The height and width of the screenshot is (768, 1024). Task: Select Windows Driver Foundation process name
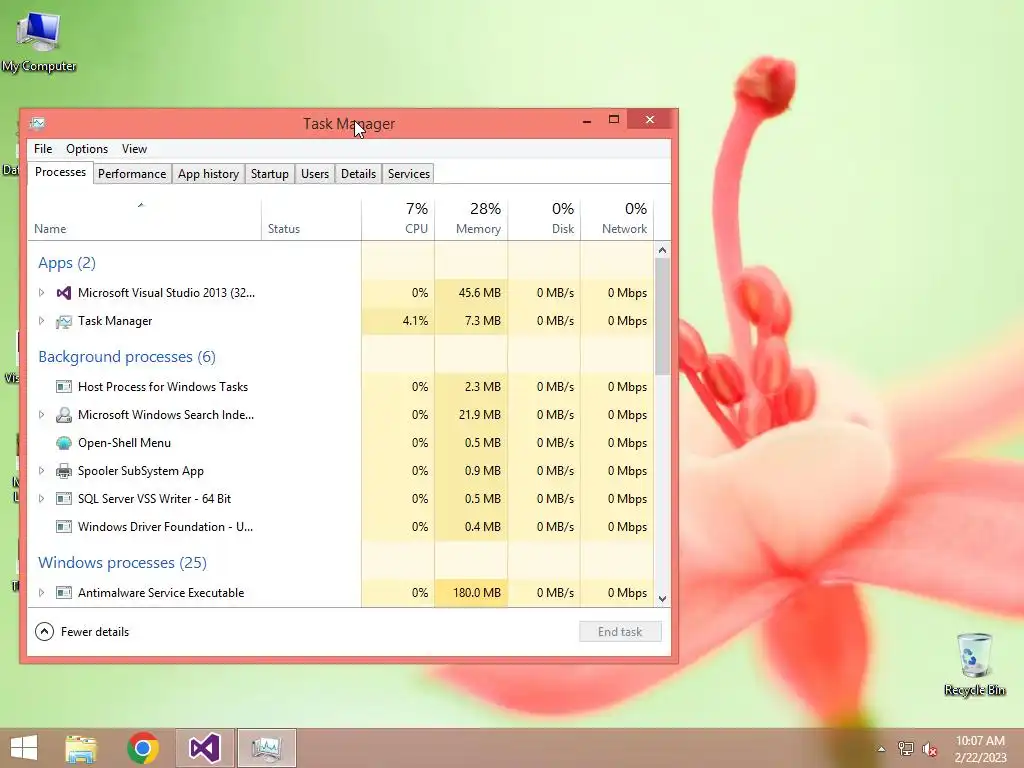coord(165,527)
